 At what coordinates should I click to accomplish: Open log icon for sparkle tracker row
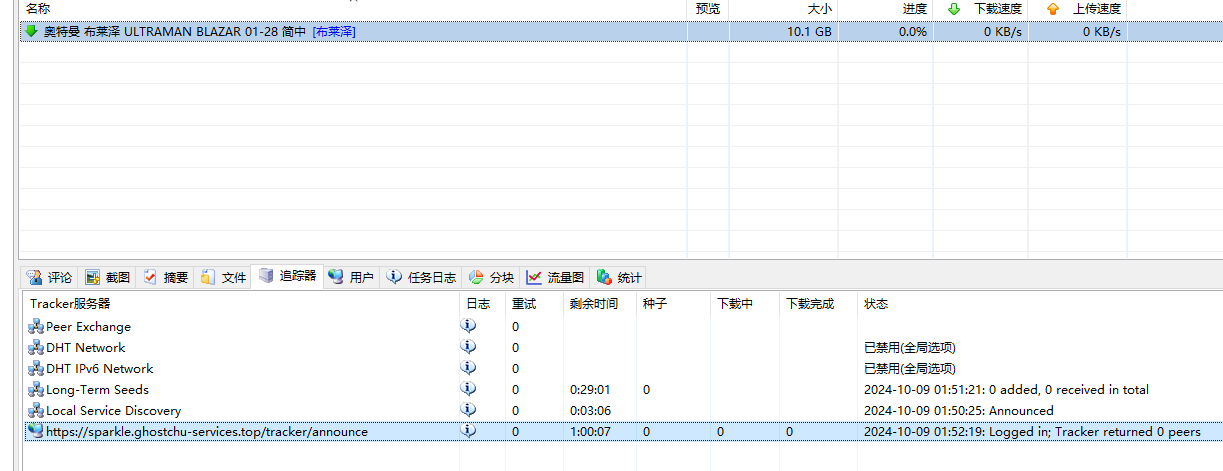(x=468, y=431)
